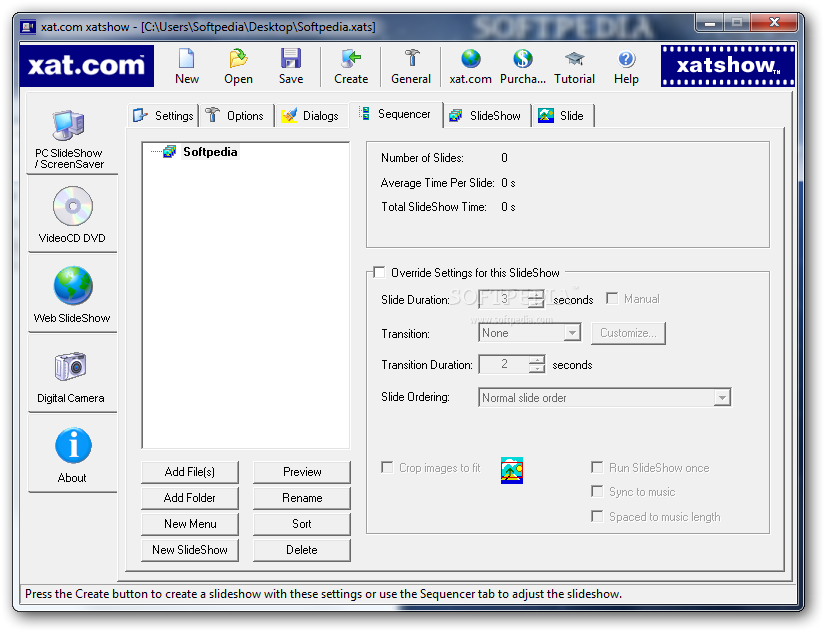Click "Total SlideShow Time:" label

click(434, 207)
